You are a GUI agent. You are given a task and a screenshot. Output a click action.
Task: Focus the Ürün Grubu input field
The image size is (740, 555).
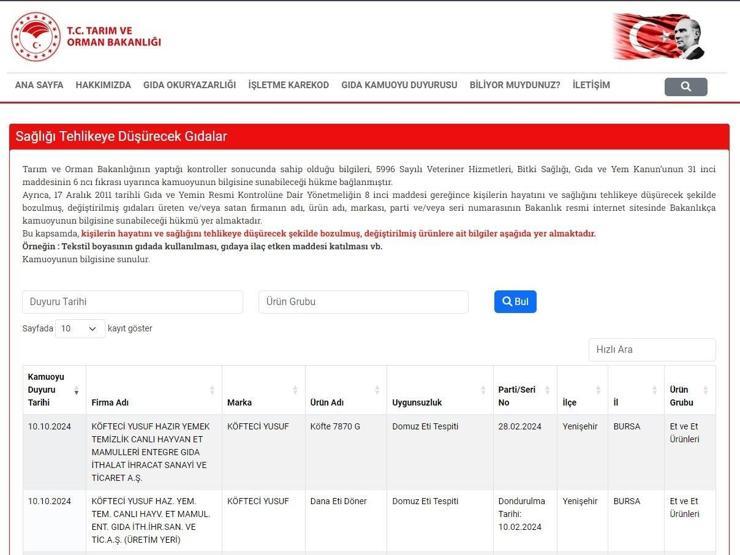click(363, 302)
